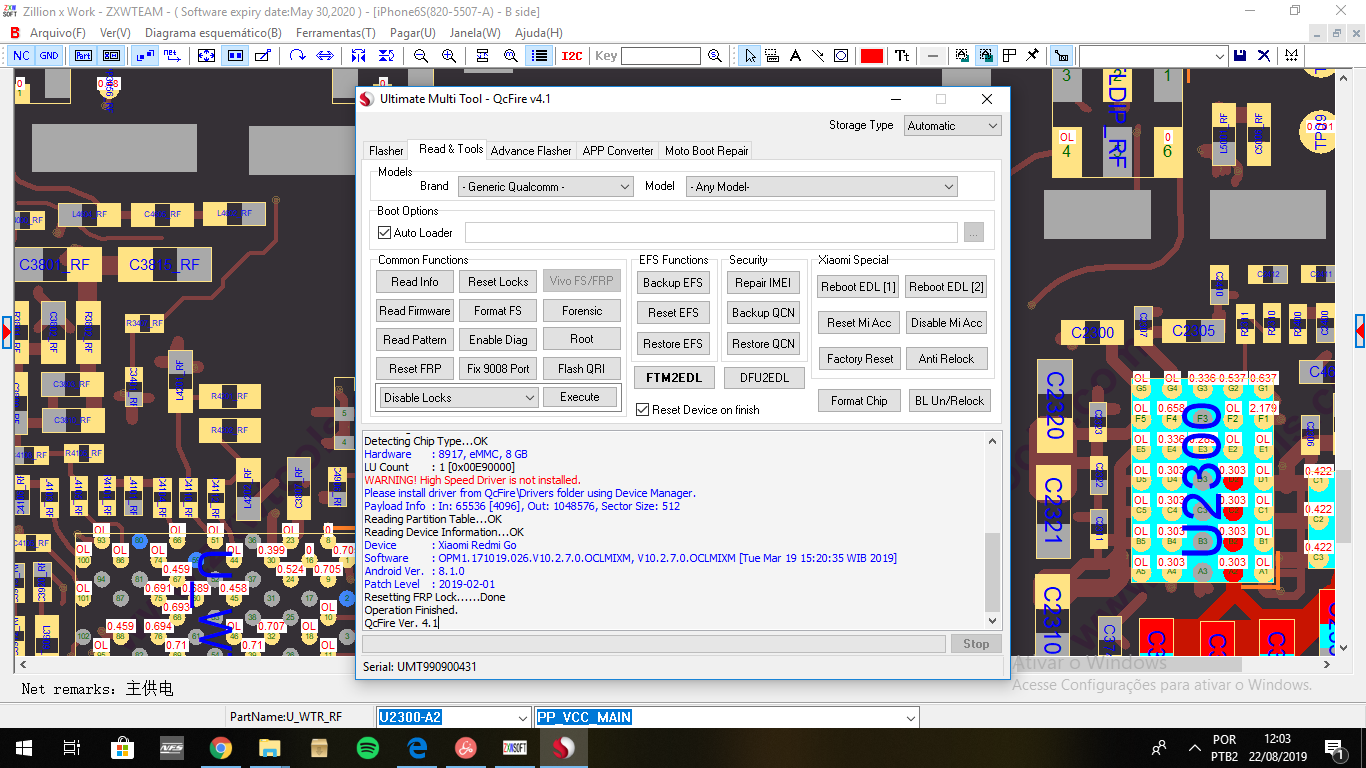The image size is (1366, 768).
Task: Select the diagonal line drawing tool
Action: tap(818, 56)
